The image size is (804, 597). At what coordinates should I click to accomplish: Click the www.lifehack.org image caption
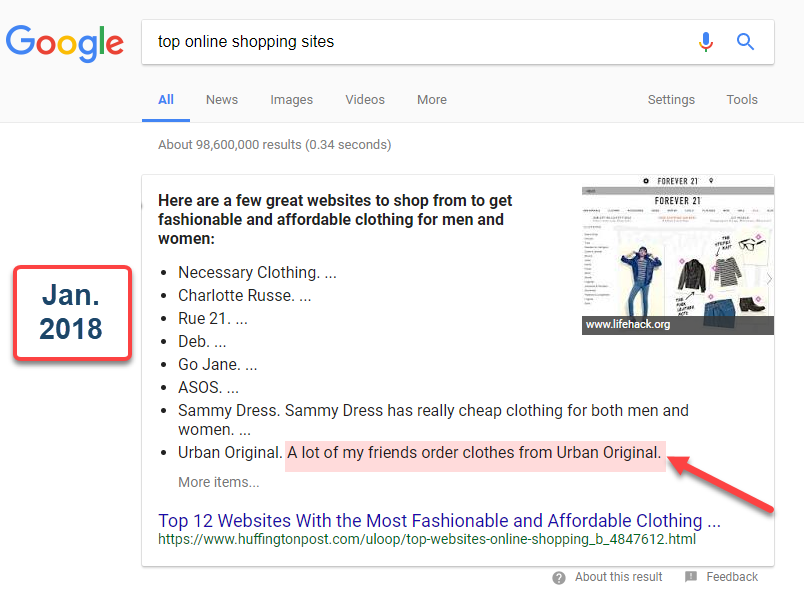click(628, 325)
